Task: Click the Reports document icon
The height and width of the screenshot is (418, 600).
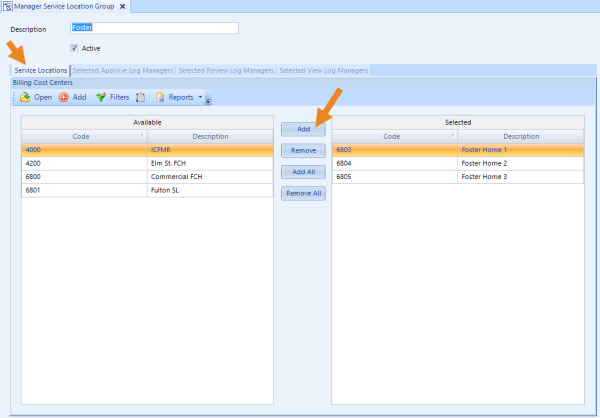Action: pos(160,97)
